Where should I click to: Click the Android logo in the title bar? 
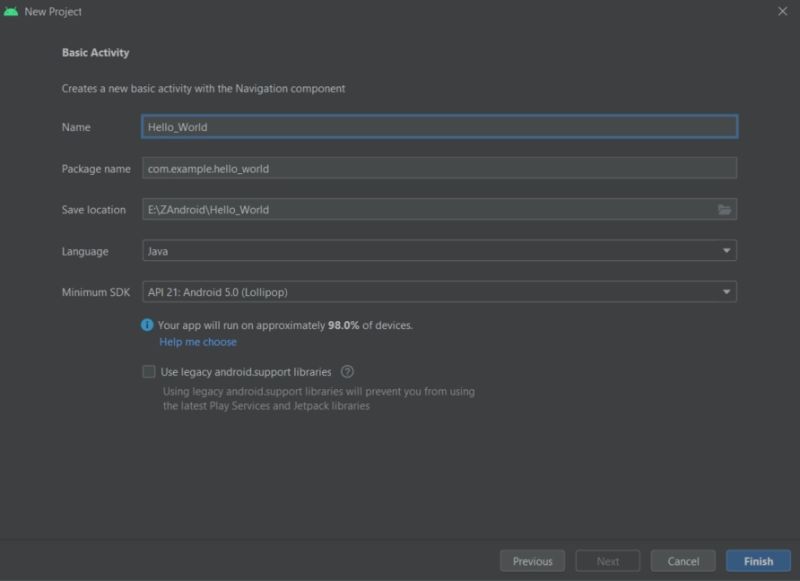click(11, 11)
